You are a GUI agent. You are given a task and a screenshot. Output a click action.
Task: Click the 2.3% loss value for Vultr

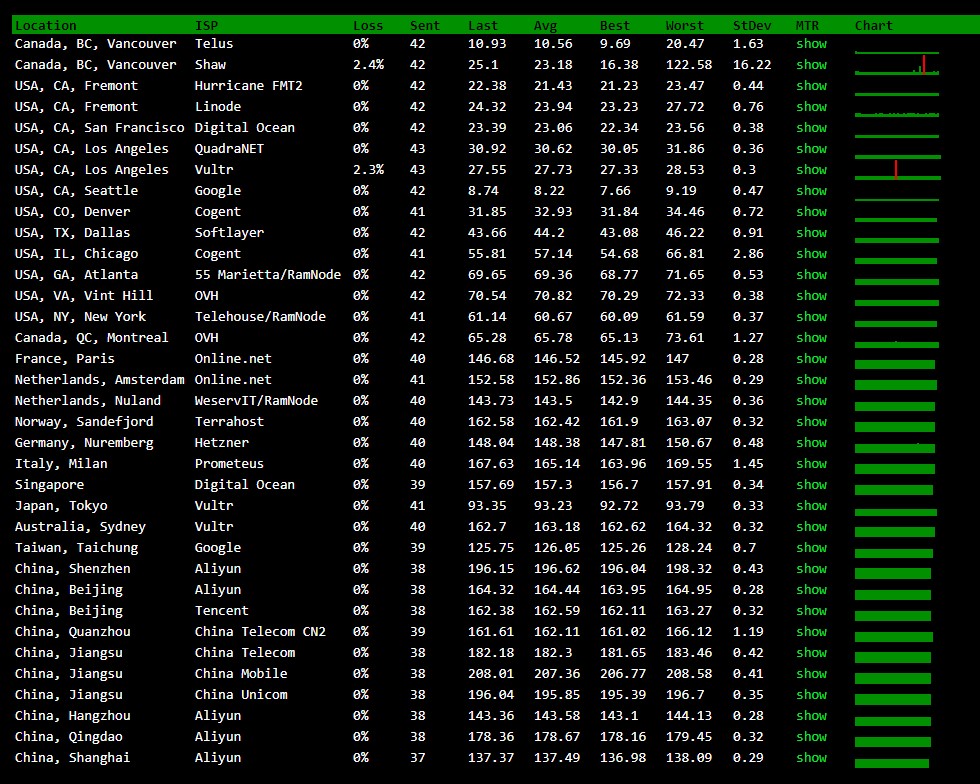pos(368,170)
